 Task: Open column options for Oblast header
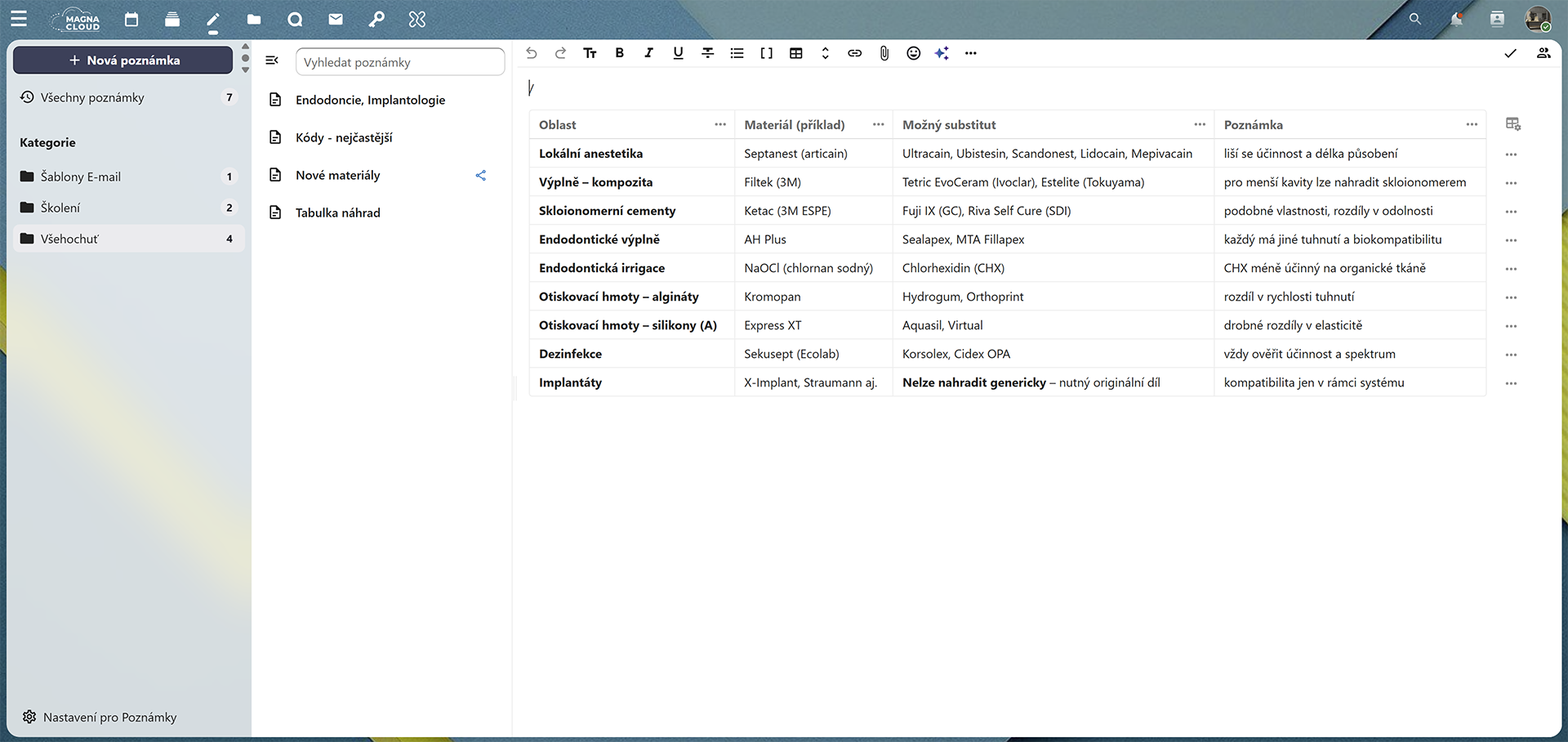point(719,125)
